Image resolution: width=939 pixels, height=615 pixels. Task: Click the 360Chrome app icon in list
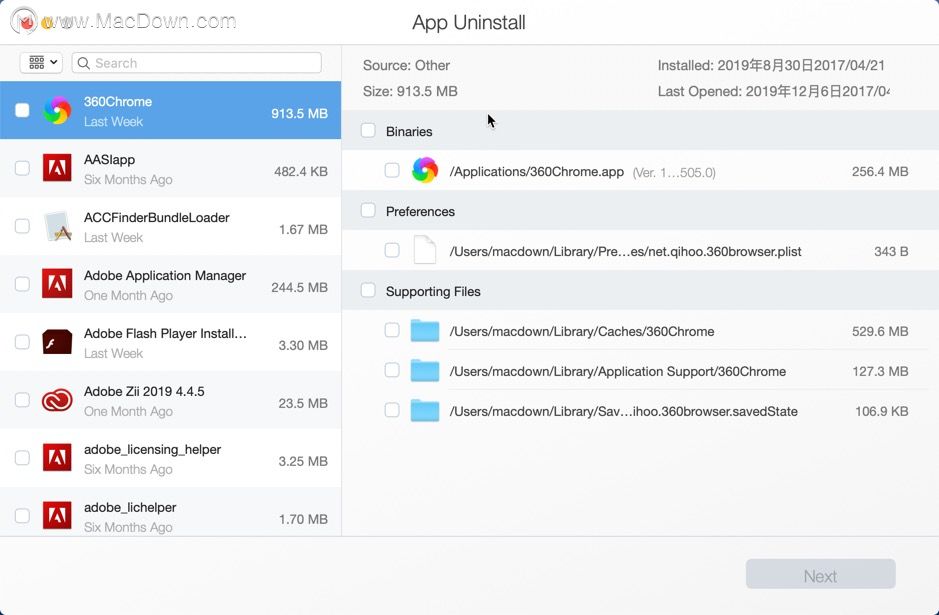pyautogui.click(x=57, y=110)
